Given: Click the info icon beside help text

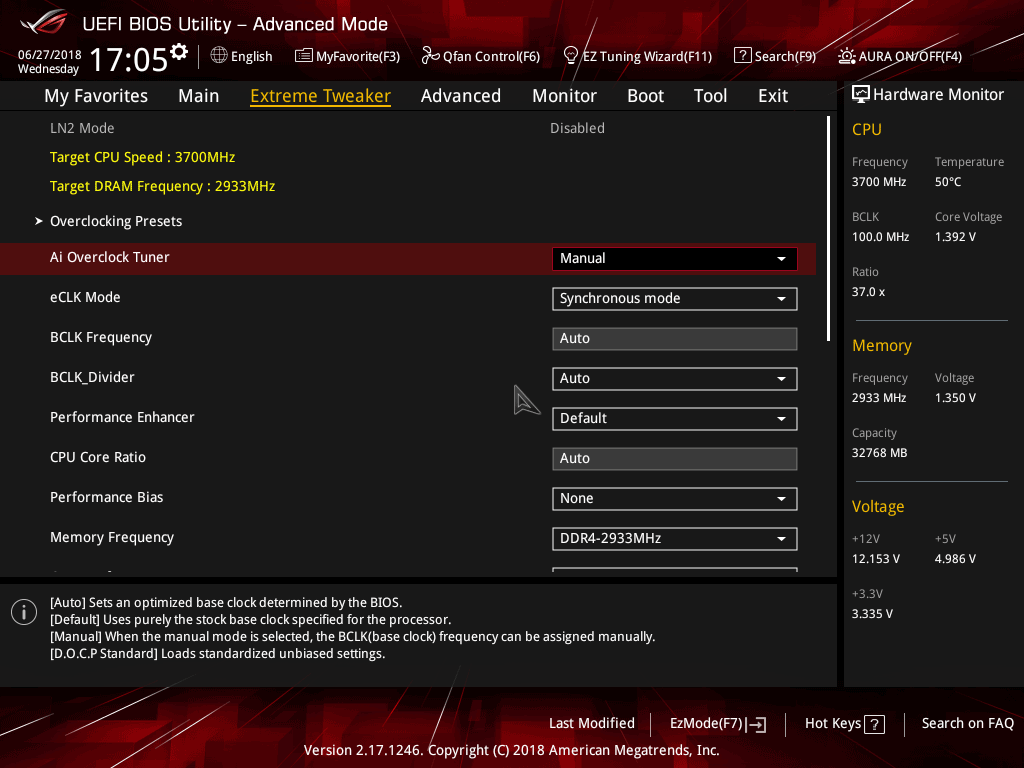Looking at the screenshot, I should 24,613.
